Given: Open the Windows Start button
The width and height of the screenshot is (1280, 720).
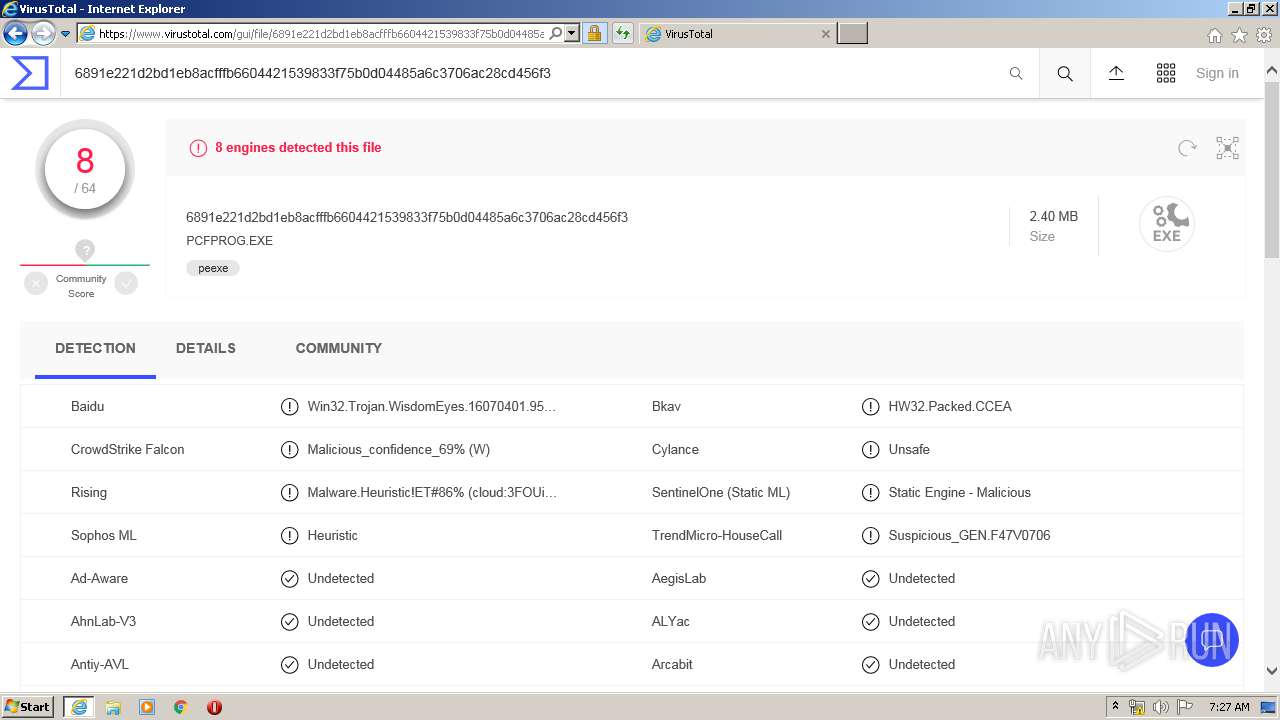Looking at the screenshot, I should pos(28,707).
